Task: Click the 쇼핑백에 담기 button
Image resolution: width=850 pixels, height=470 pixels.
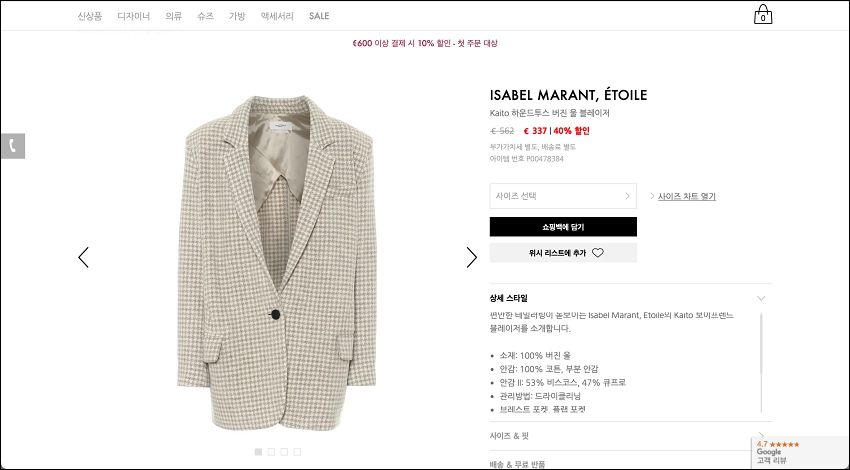Action: pyautogui.click(x=563, y=227)
